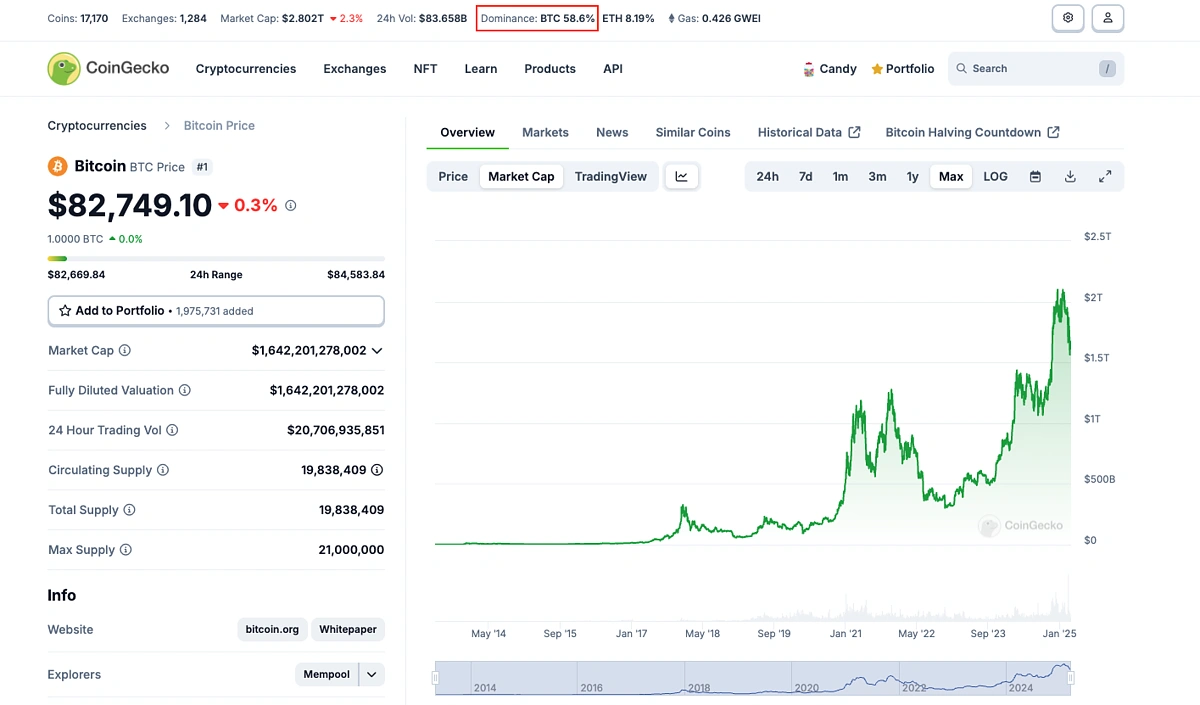Screen dimensions: 1200x705
Task: Open the Bitcoin Halving Countdown tab
Action: point(972,132)
